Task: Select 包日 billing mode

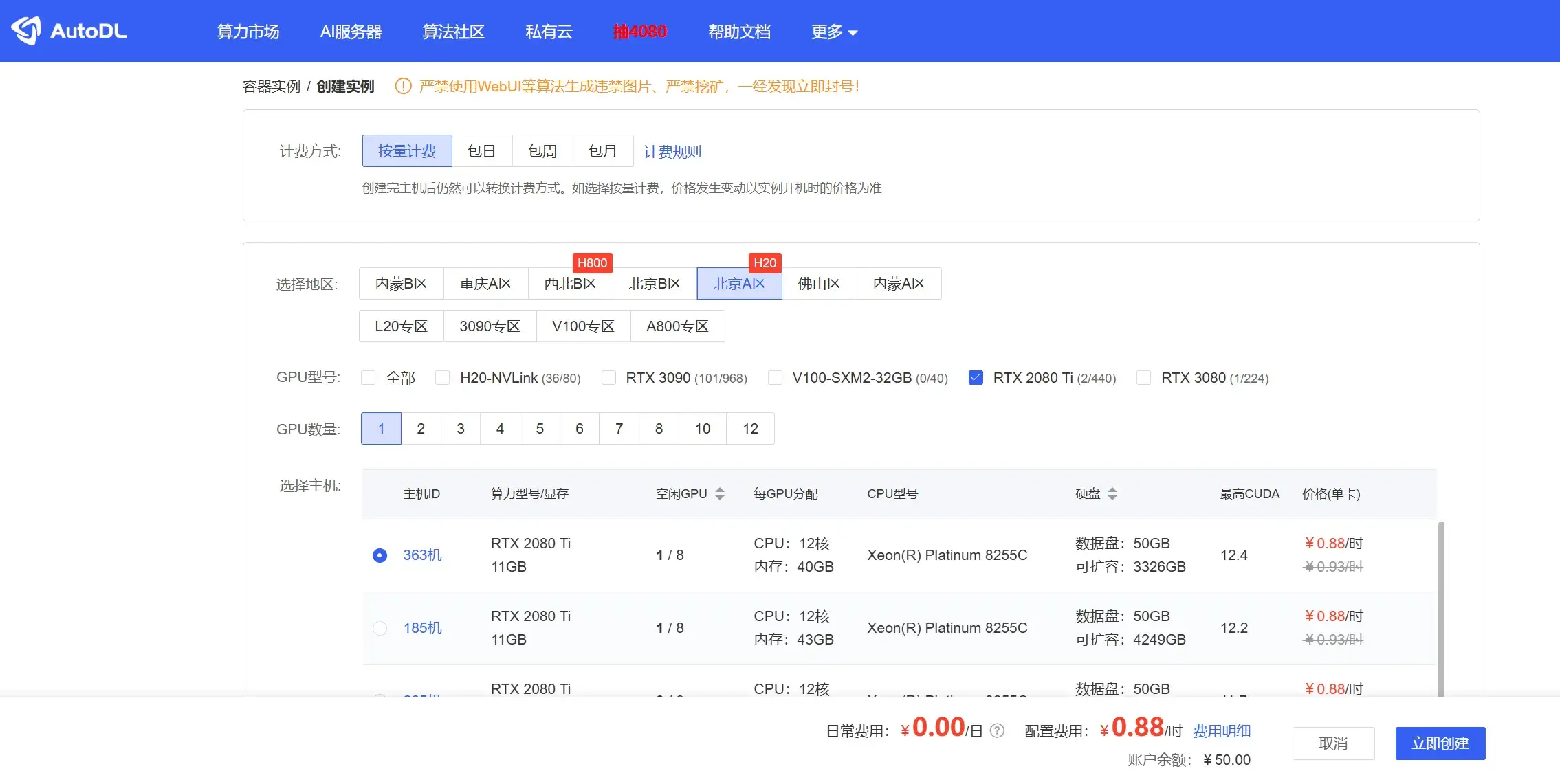Action: (482, 151)
